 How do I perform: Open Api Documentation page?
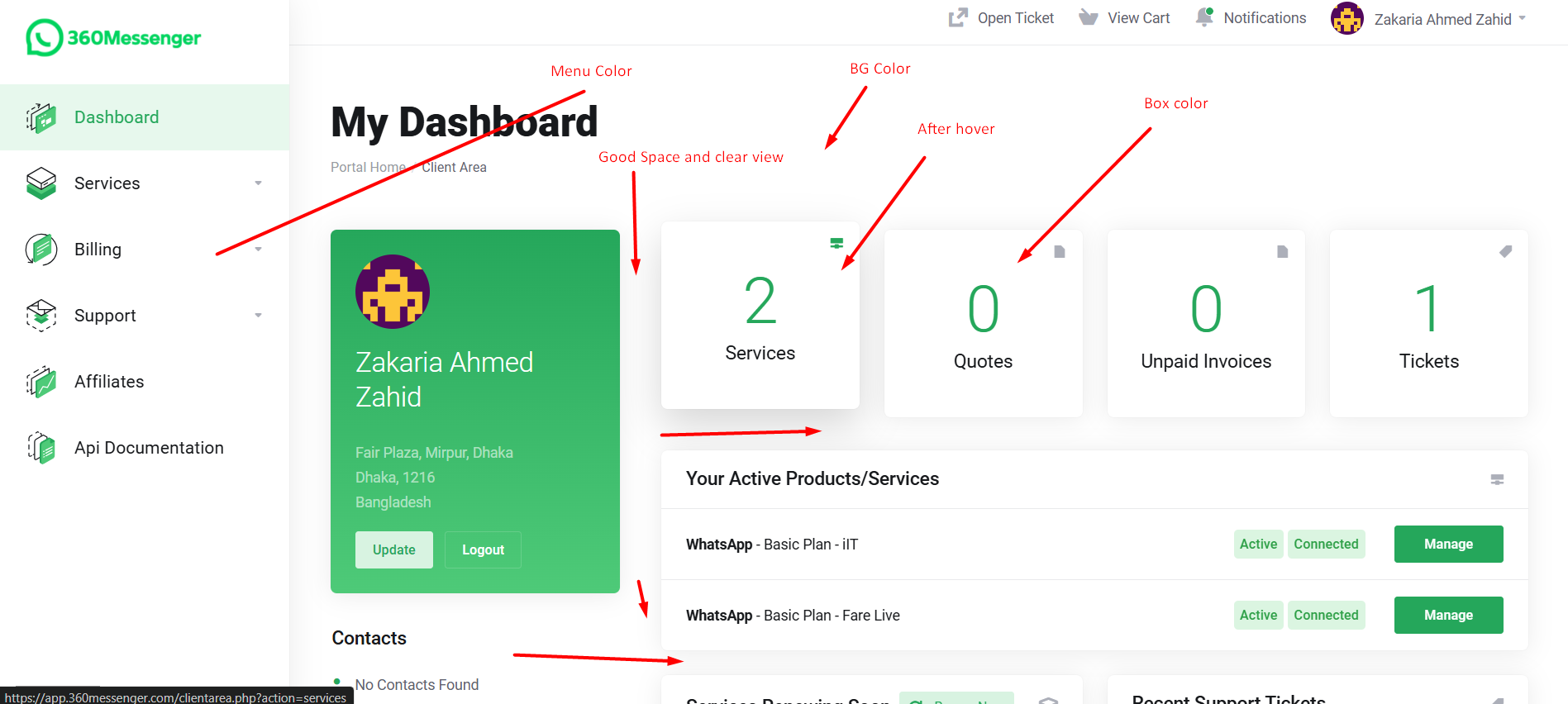click(145, 448)
